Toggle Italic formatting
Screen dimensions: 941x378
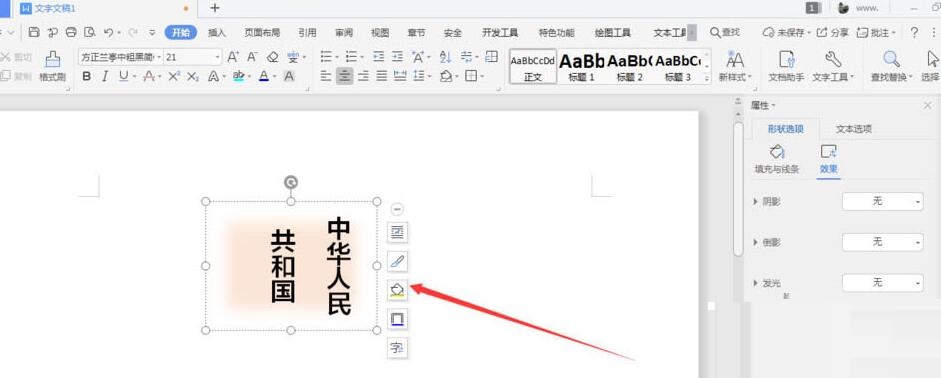coord(105,76)
